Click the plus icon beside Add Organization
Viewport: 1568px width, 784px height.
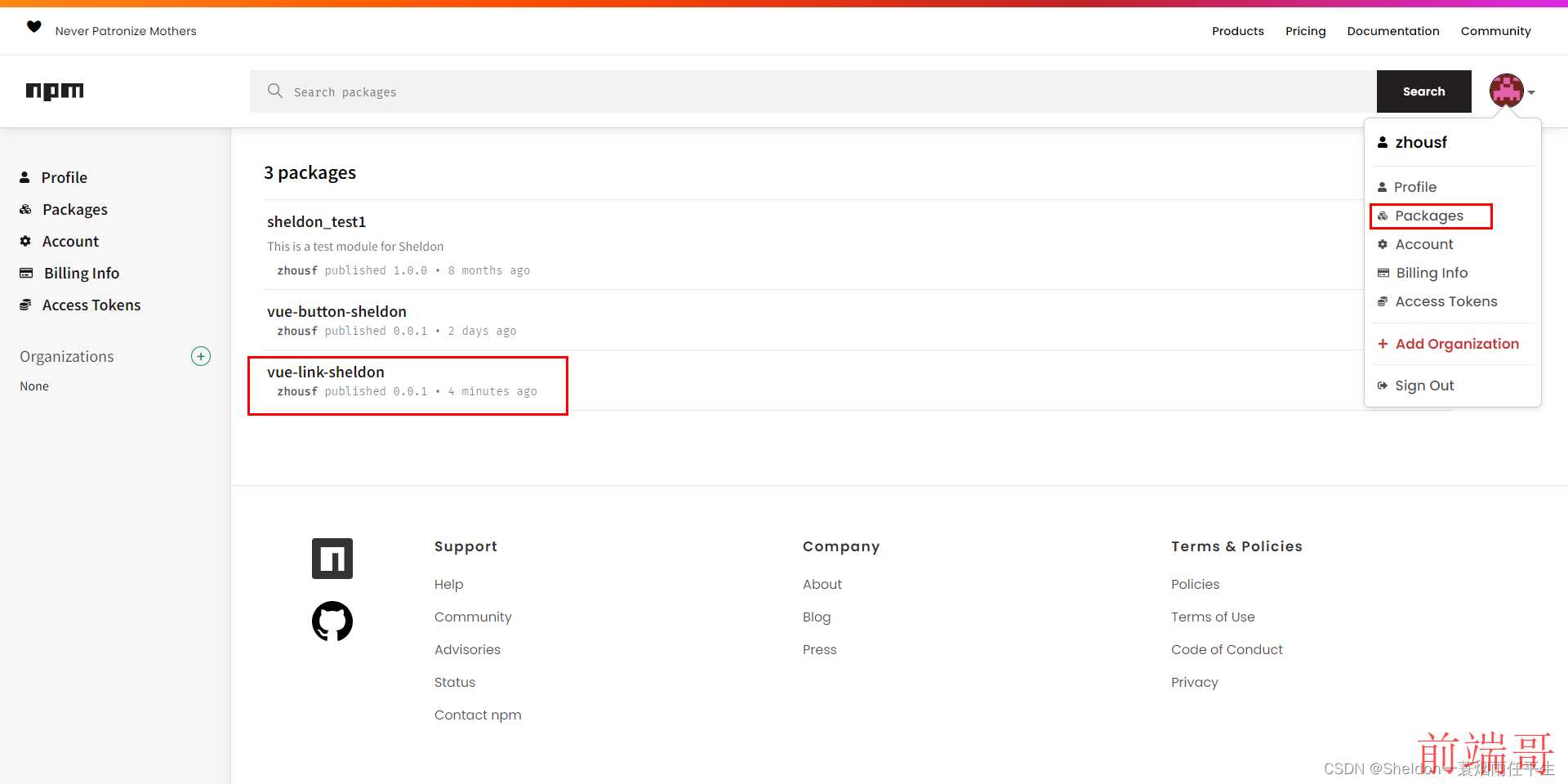1383,344
